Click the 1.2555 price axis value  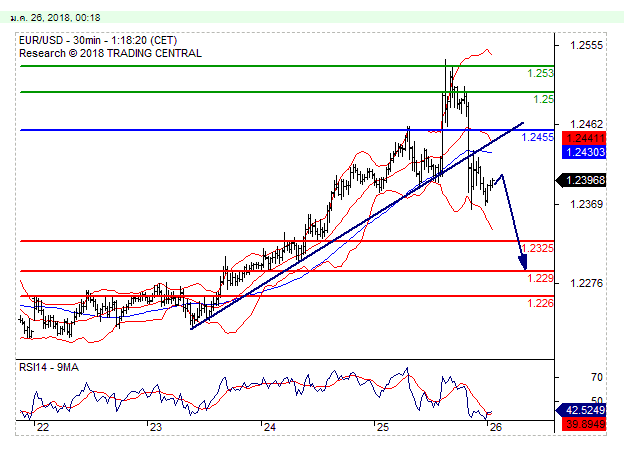click(586, 45)
